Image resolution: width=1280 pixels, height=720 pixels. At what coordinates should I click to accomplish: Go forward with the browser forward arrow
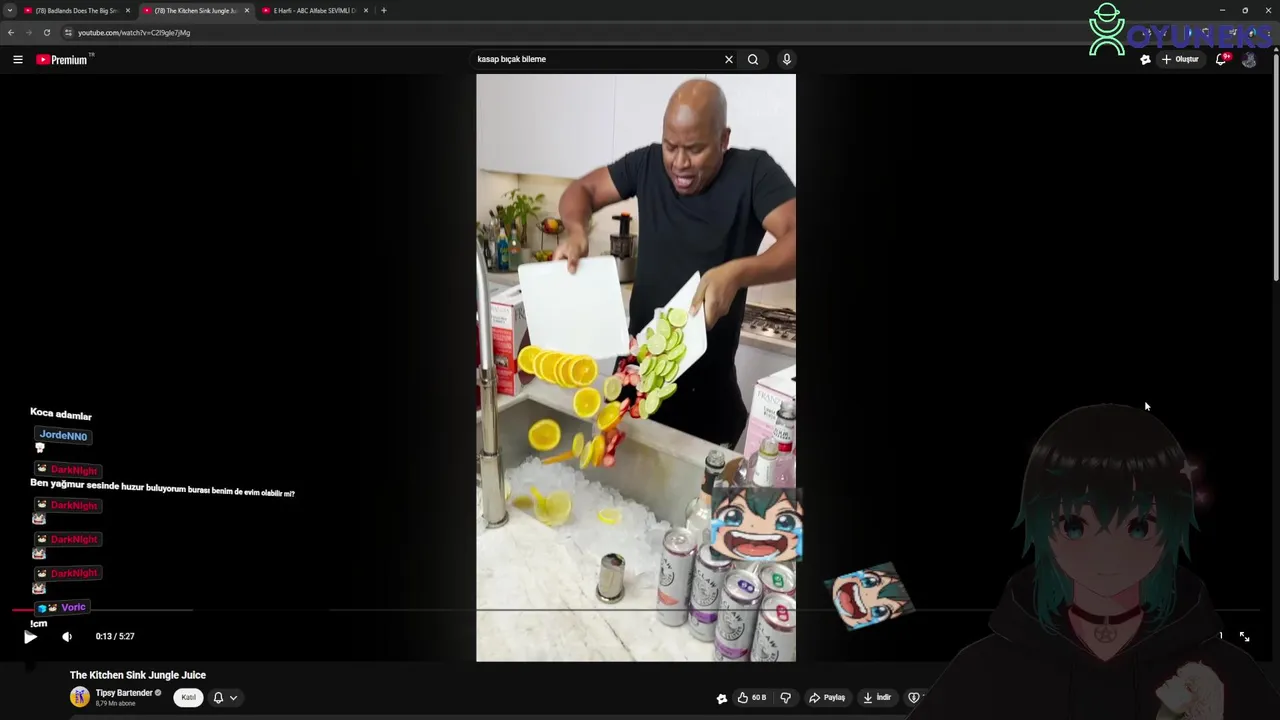(28, 32)
